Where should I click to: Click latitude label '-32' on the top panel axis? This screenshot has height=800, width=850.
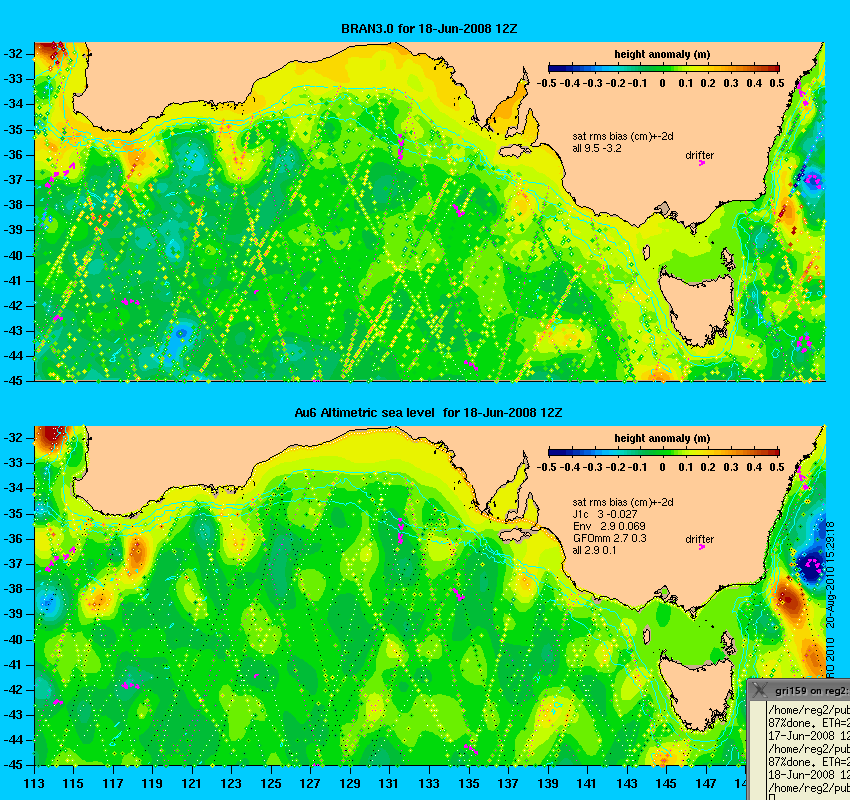point(13,54)
